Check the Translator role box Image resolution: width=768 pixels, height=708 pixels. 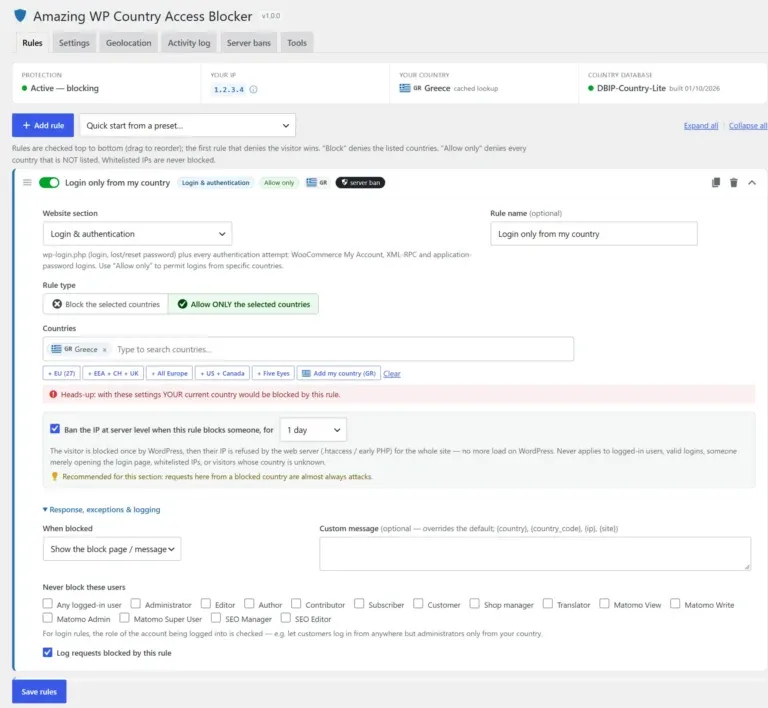548,603
